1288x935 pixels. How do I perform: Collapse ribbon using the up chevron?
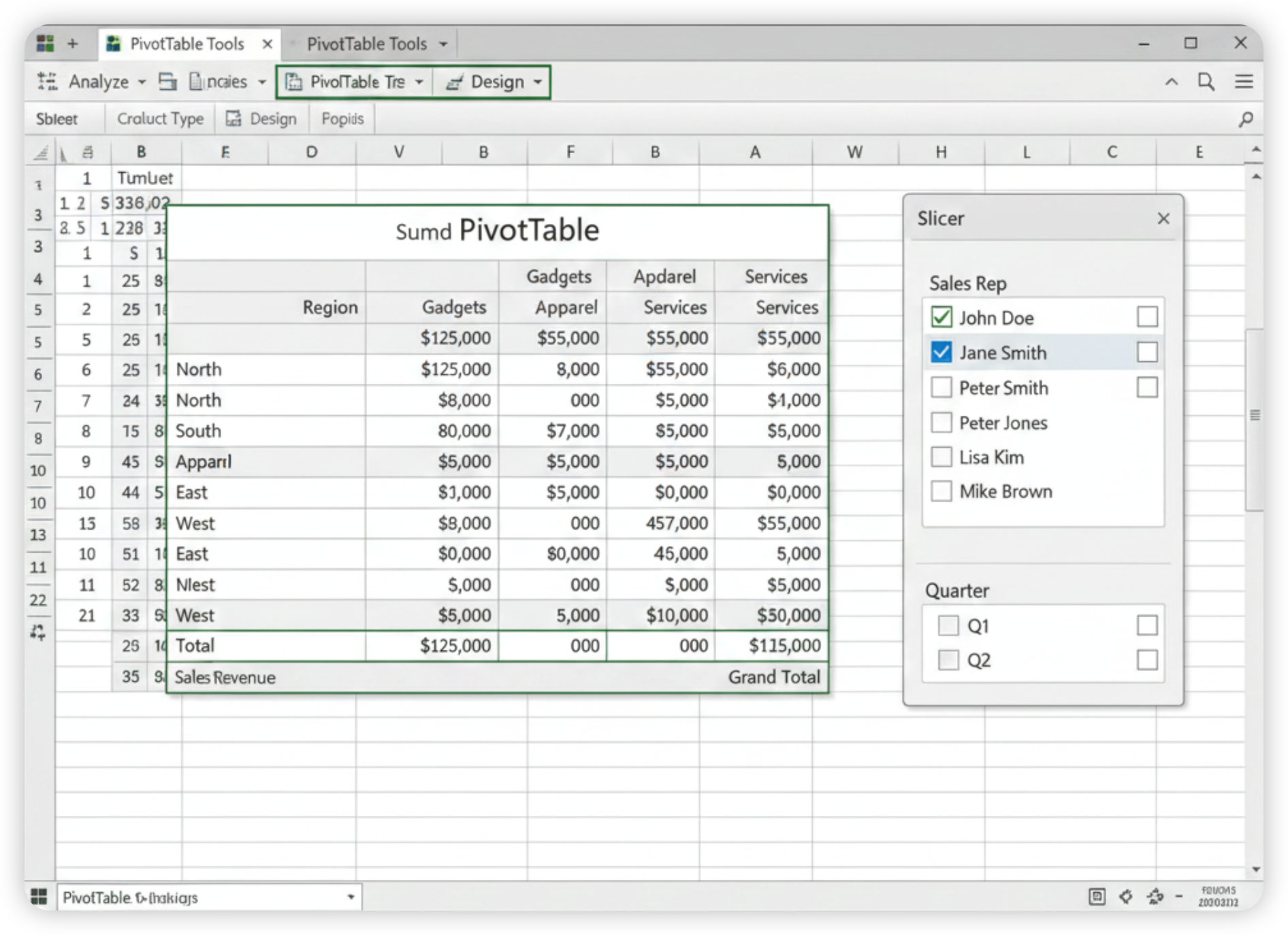[1171, 82]
